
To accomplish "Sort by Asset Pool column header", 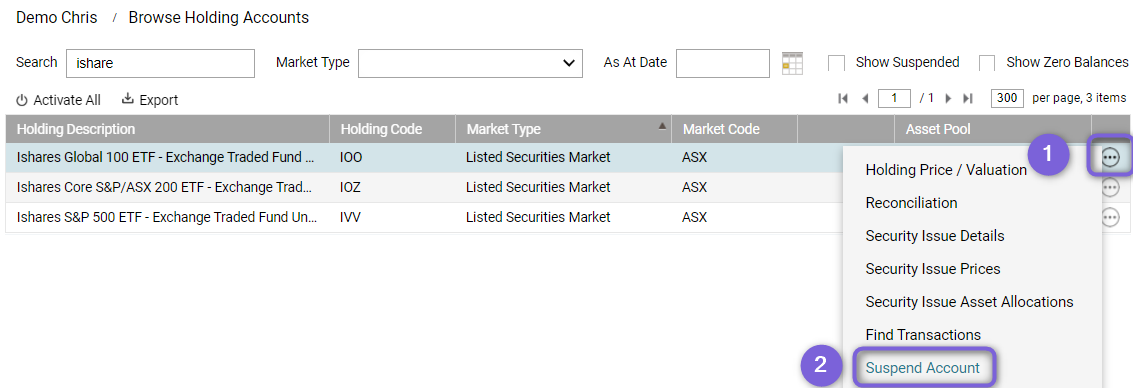I will click(x=993, y=129).
